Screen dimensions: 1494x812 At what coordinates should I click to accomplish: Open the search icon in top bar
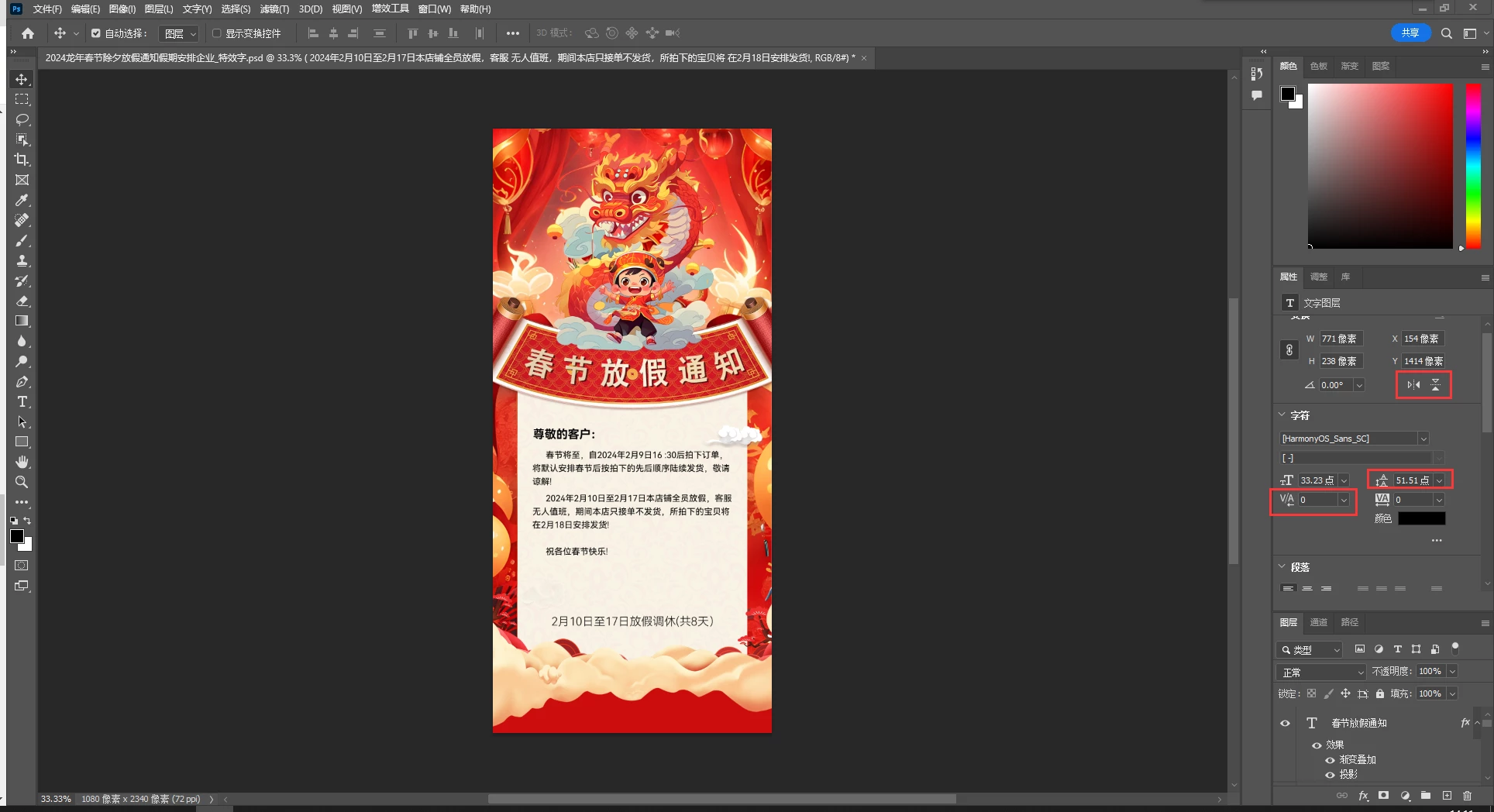click(1446, 33)
